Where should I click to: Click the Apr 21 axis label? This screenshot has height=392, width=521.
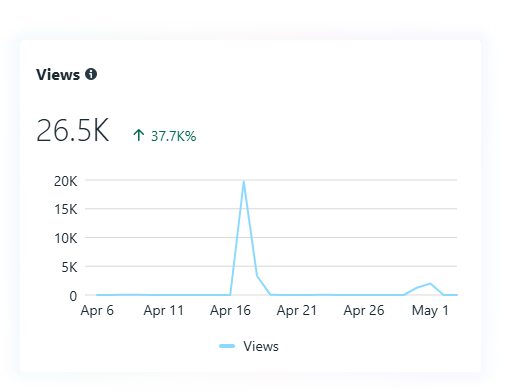click(x=297, y=311)
